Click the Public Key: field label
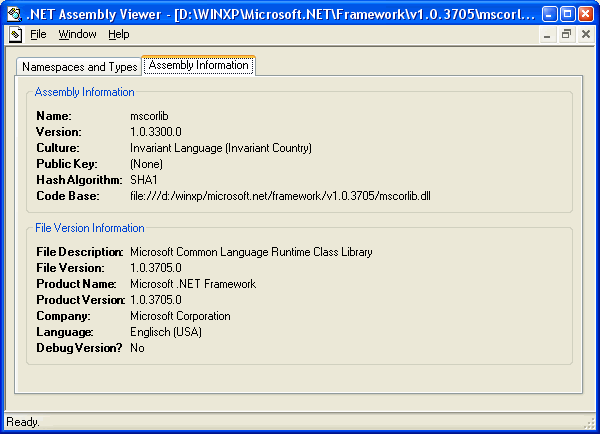The image size is (600, 434). [67, 164]
